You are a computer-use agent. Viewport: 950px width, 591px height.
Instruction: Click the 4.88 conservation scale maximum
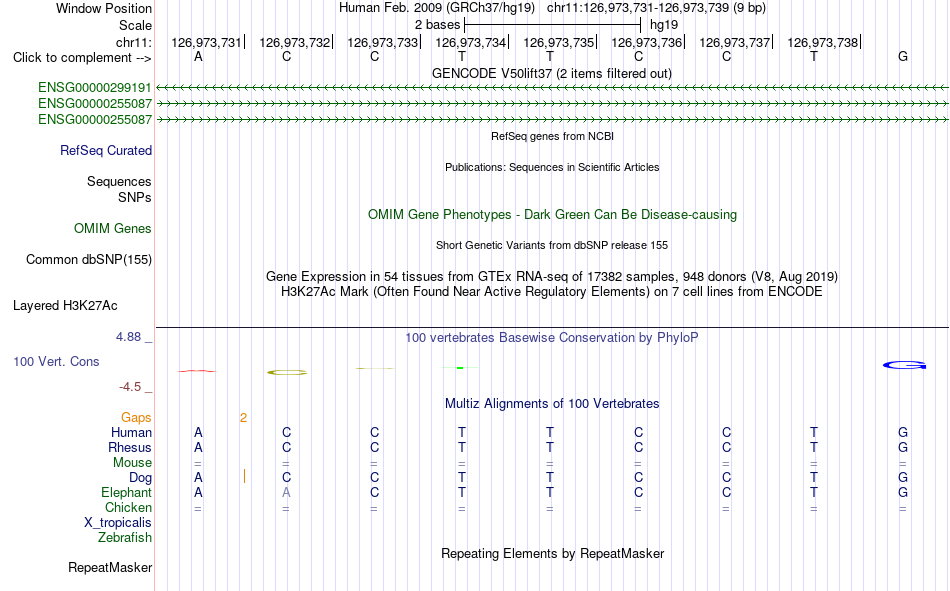(x=128, y=337)
